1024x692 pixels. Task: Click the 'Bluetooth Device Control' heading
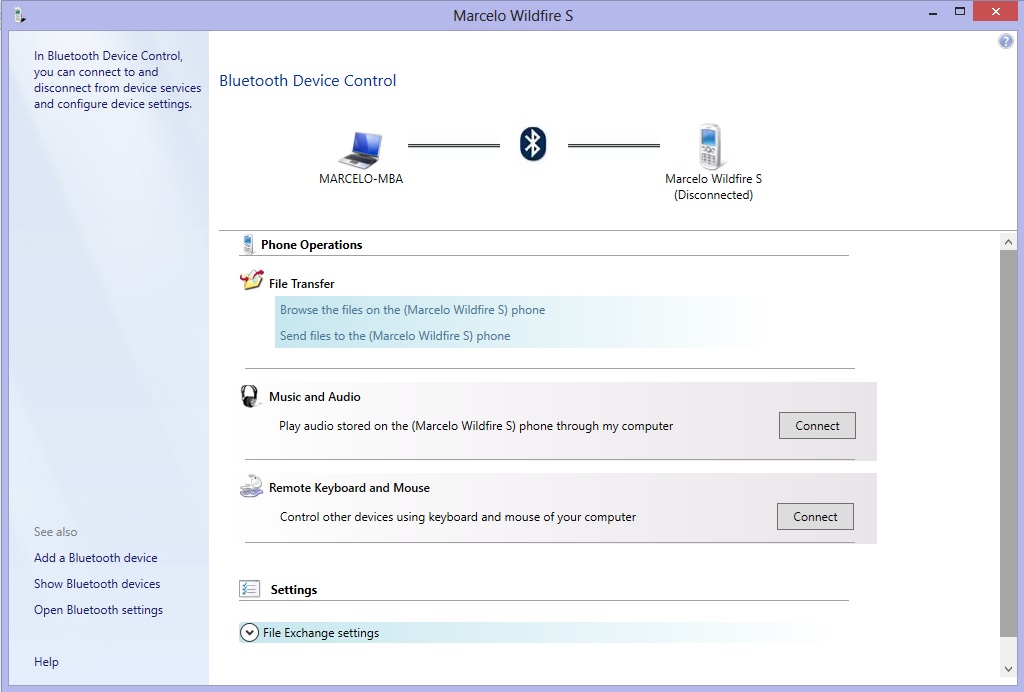[308, 80]
